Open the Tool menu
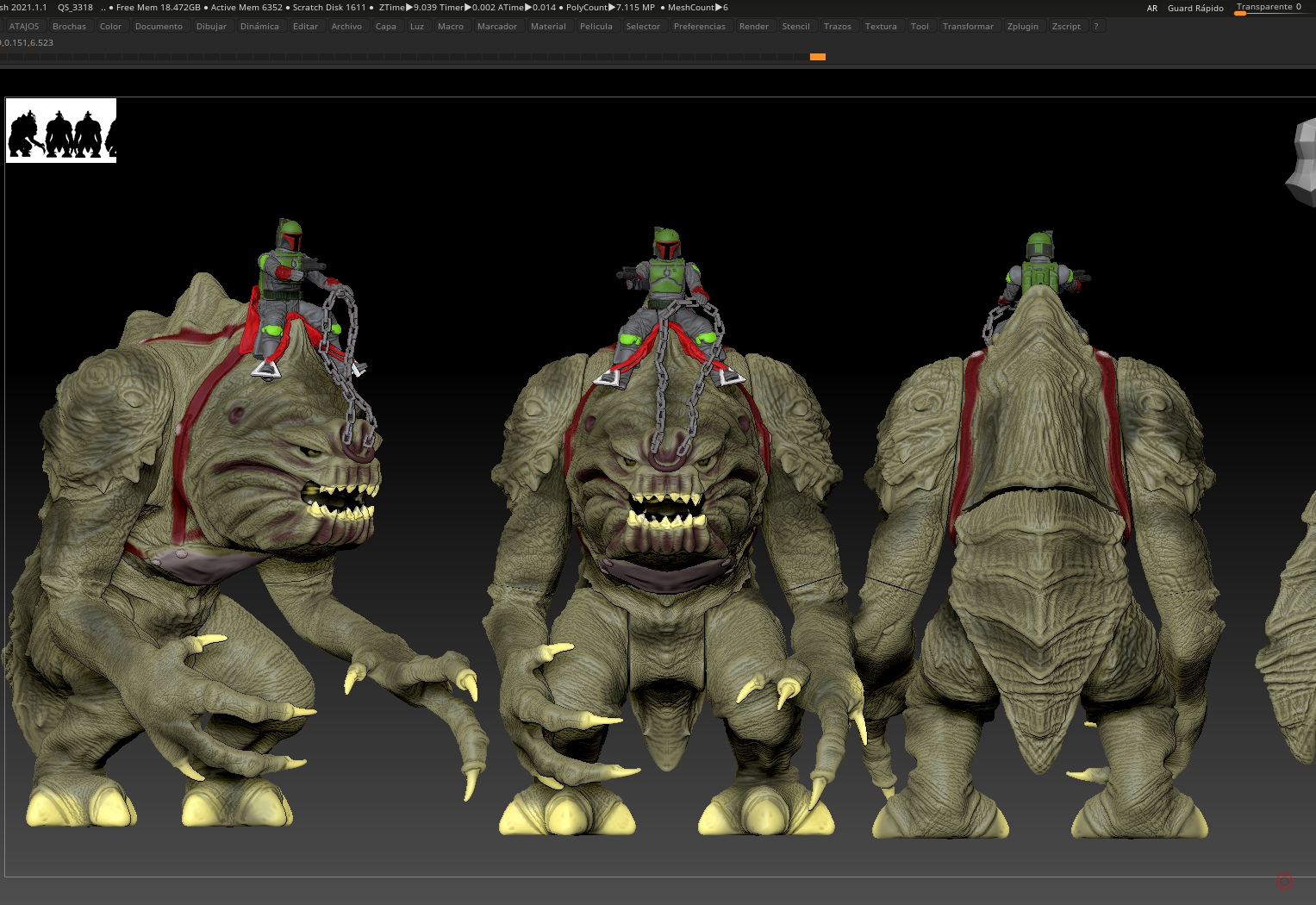Screen dimensions: 1316x905 click(920, 27)
